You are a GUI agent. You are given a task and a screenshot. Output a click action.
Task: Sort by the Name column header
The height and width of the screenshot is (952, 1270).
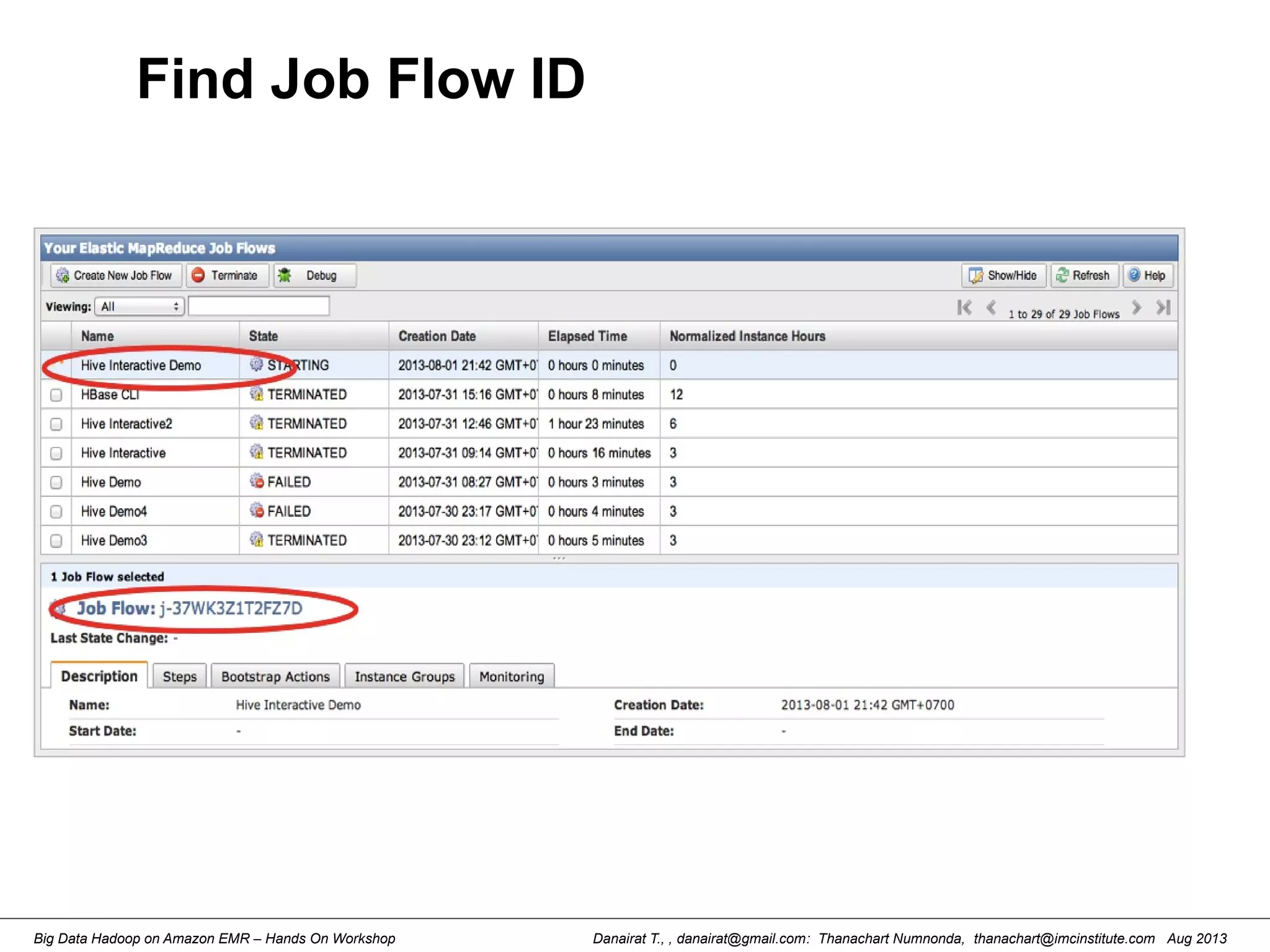[x=97, y=336]
